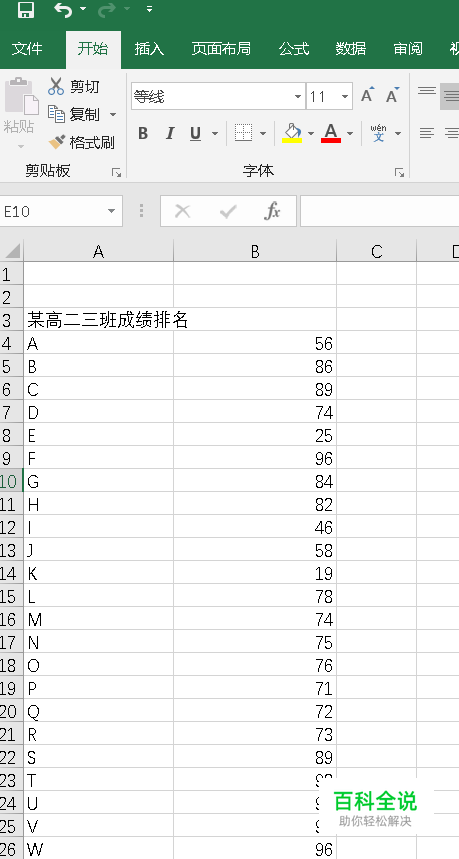Toggle Underline formatting
Image resolution: width=459 pixels, height=859 pixels.
tap(196, 133)
